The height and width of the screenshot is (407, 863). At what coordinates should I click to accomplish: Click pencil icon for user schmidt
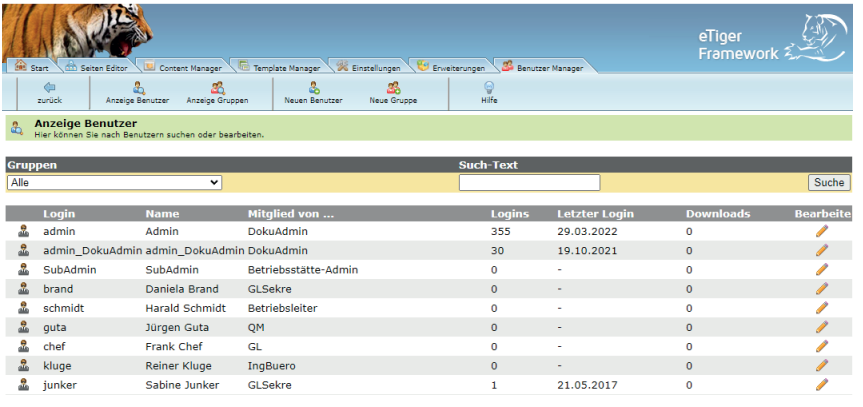point(822,308)
